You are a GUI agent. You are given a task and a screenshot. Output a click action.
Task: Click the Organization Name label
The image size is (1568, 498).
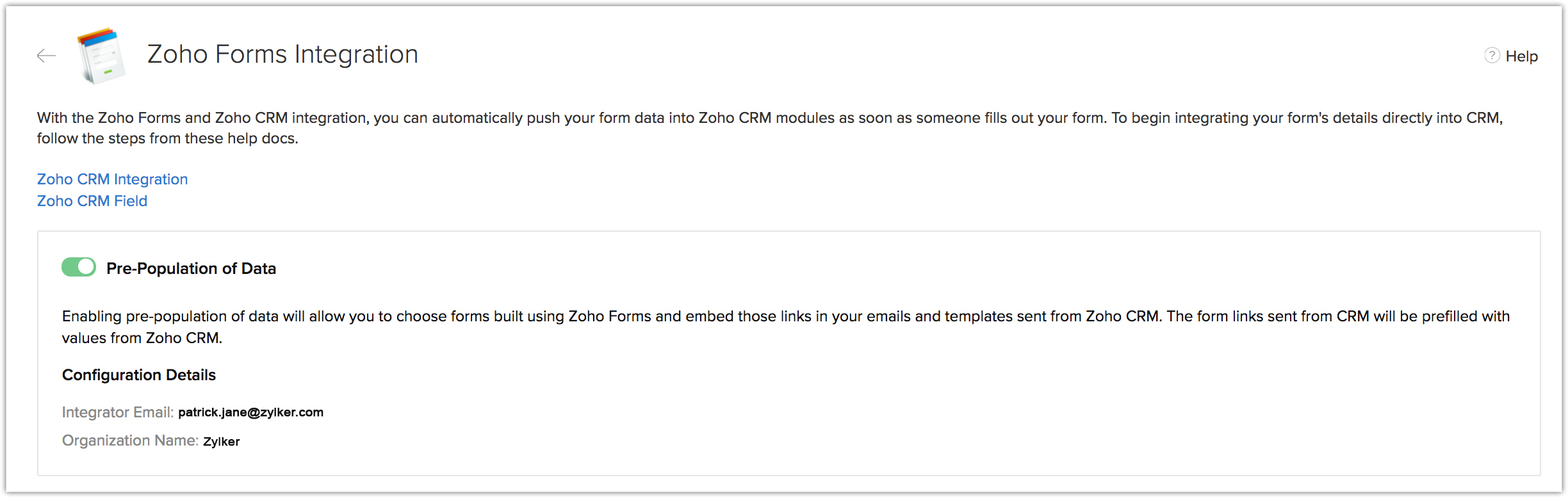[130, 440]
